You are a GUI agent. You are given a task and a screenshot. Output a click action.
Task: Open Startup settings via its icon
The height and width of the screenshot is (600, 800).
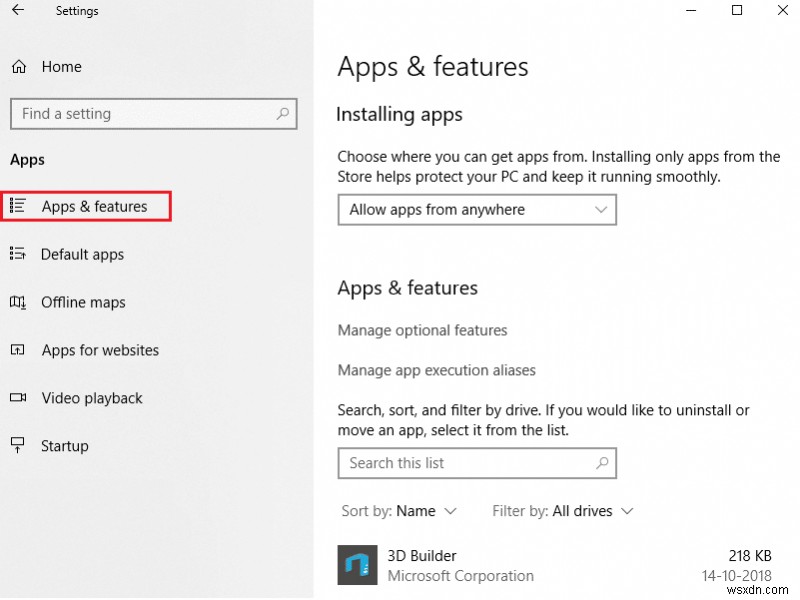[18, 446]
